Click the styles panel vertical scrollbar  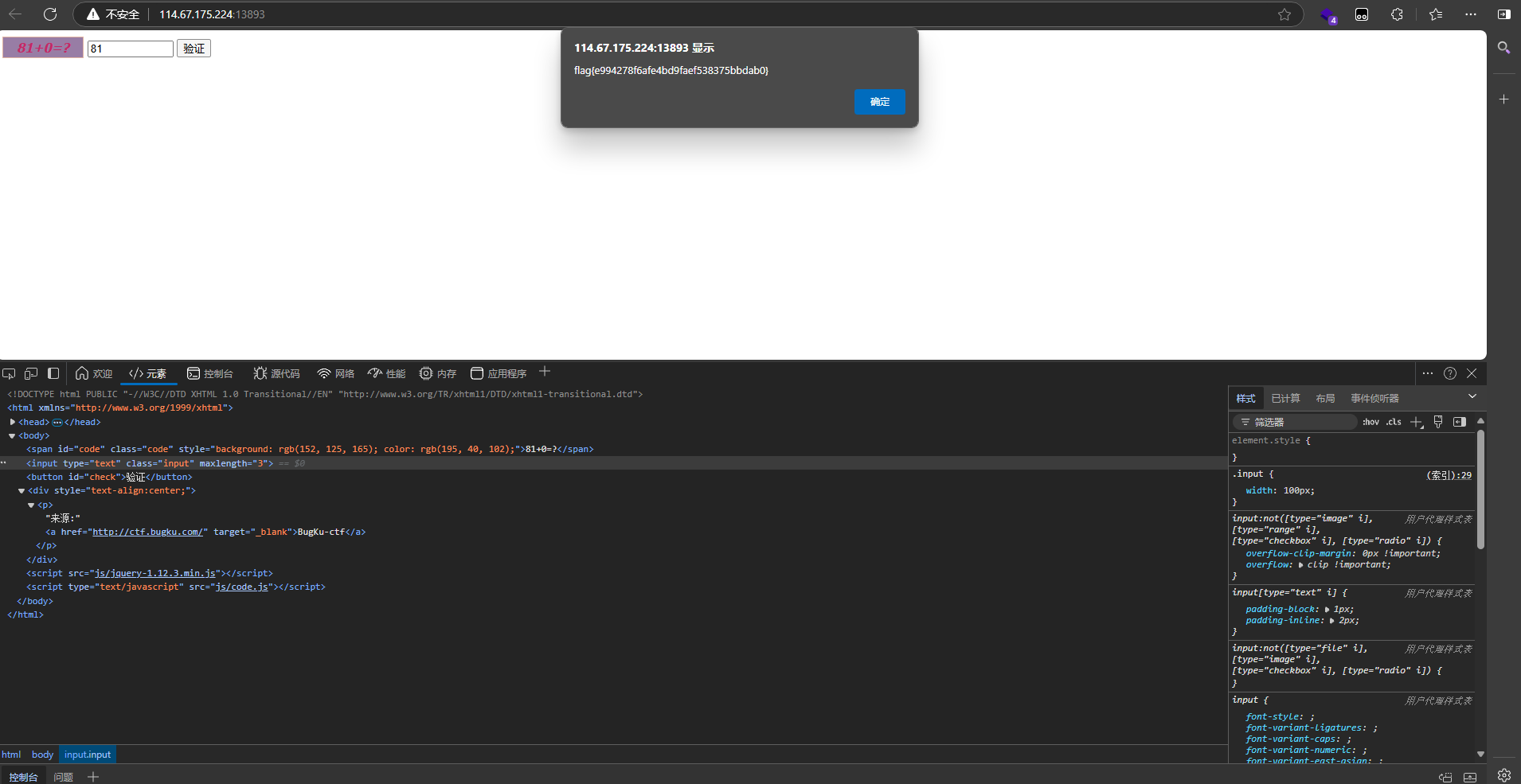tap(1480, 490)
